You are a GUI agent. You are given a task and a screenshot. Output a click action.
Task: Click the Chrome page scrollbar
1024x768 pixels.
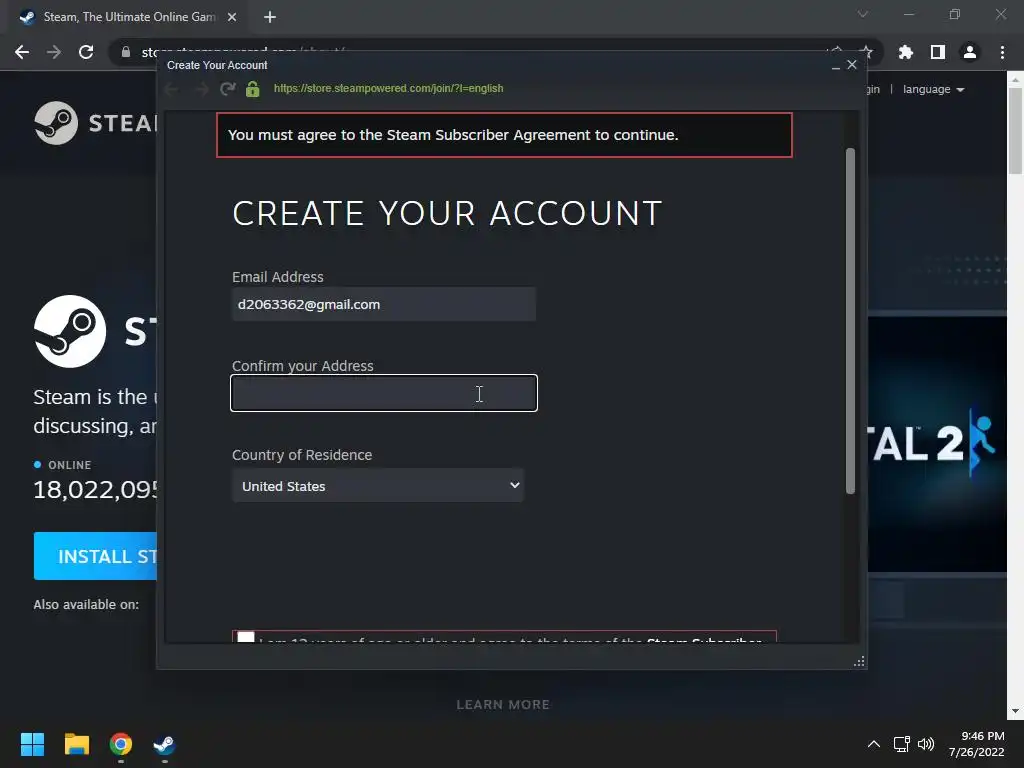[1015, 131]
